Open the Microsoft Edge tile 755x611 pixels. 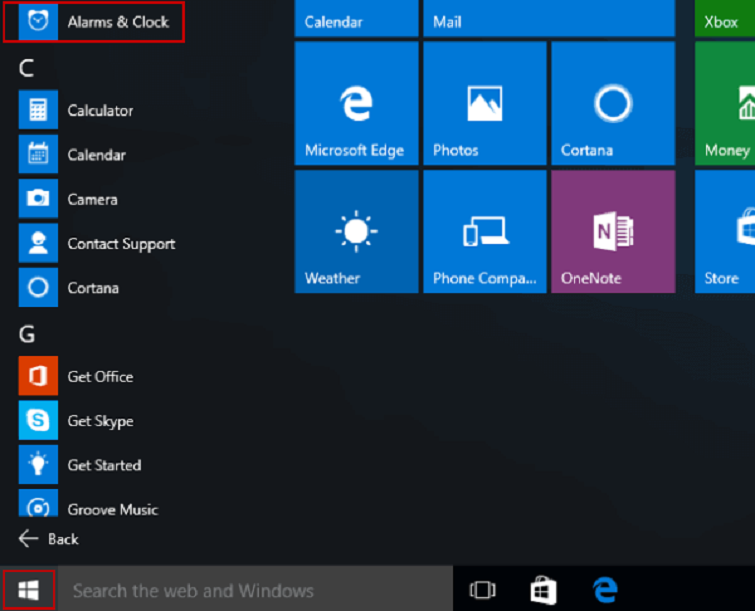point(356,103)
